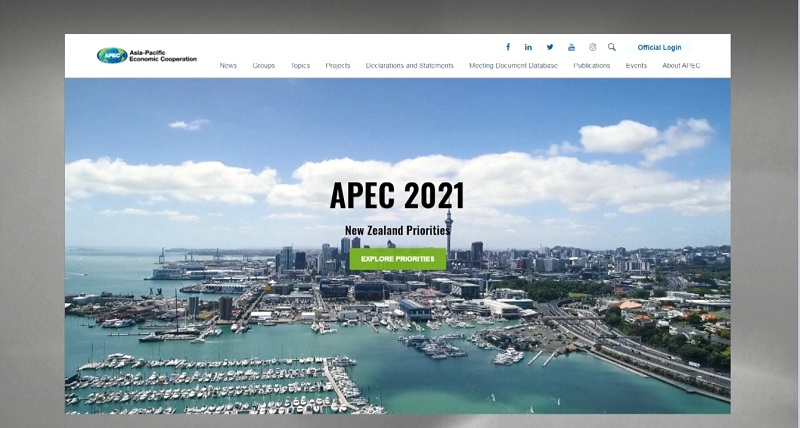Image resolution: width=800 pixels, height=428 pixels.
Task: Open the About APEC menu
Action: click(681, 66)
